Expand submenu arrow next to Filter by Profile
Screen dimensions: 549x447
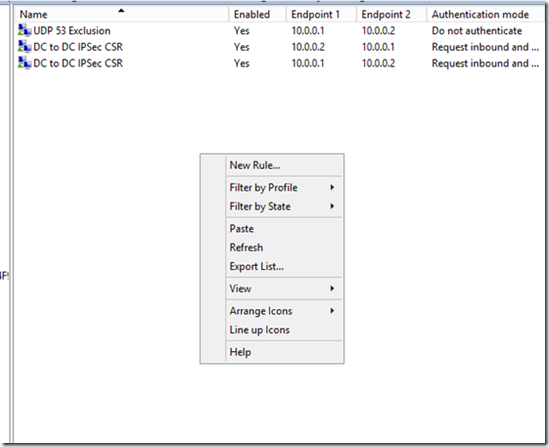332,188
